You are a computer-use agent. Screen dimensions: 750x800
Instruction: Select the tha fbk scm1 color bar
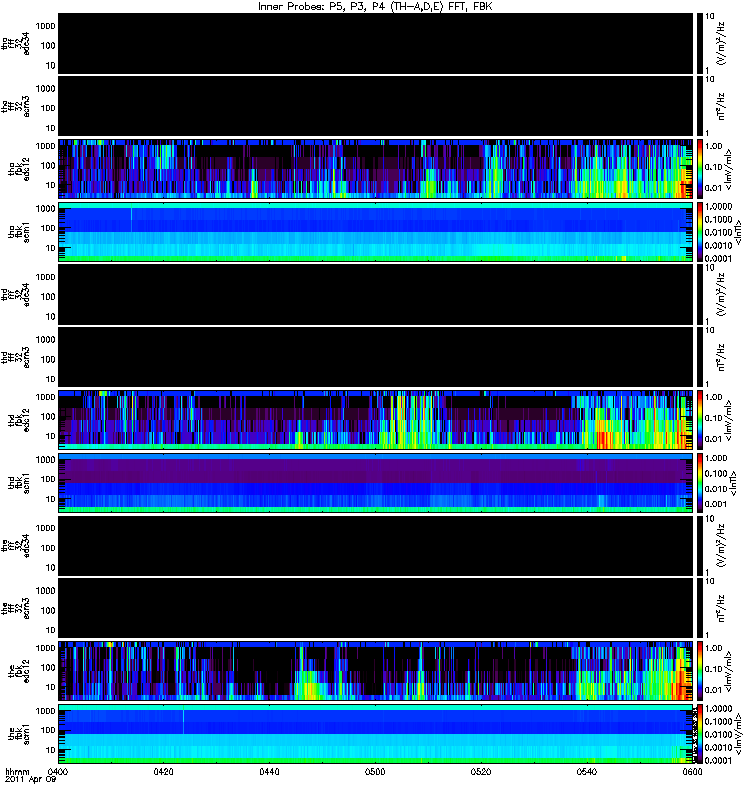pos(699,232)
